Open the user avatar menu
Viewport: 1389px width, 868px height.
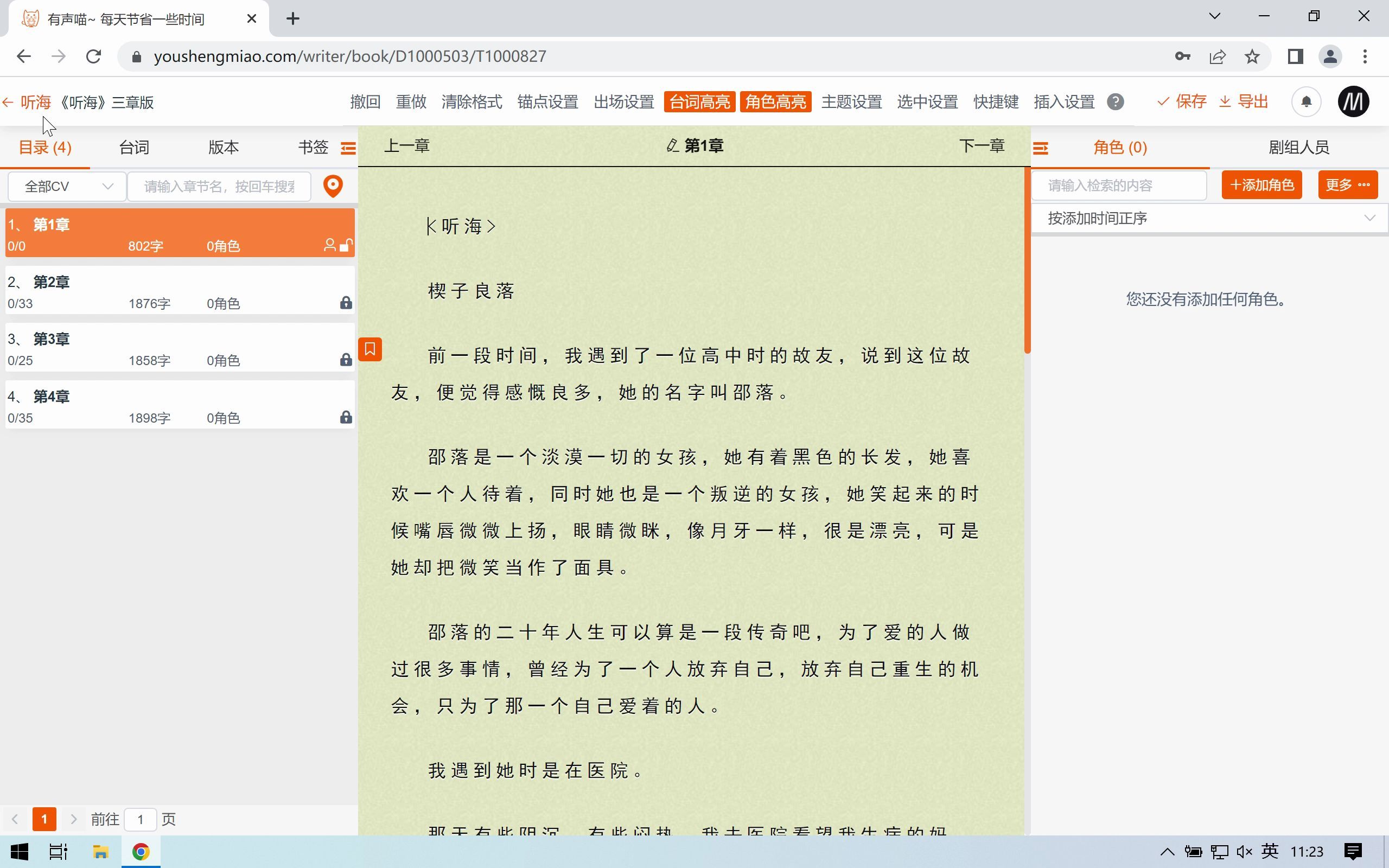pos(1353,102)
